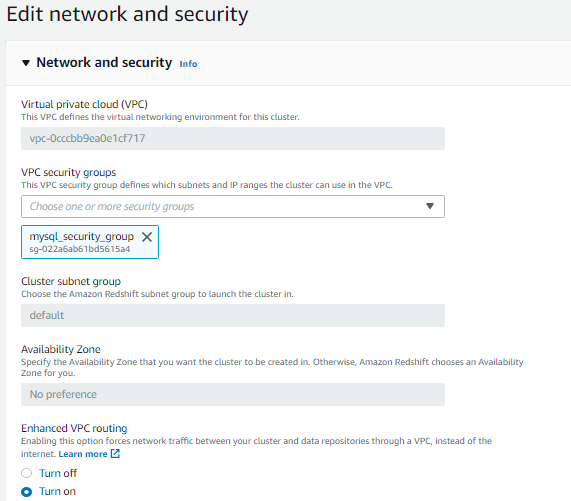Click the No preference Availability Zone field
The image size is (571, 501).
[233, 394]
